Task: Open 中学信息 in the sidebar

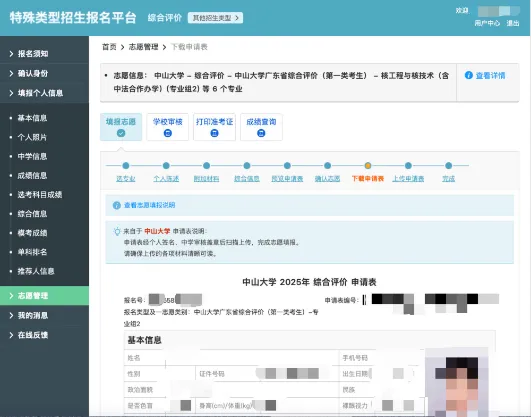Action: pyautogui.click(x=32, y=157)
